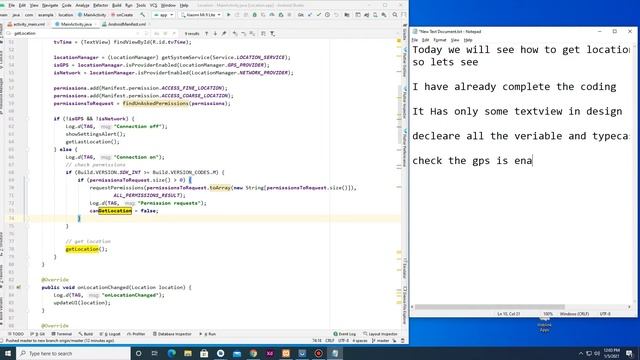This screenshot has width=640, height=360.
Task: Click the Cortana circle on the taskbar
Action: (138, 353)
